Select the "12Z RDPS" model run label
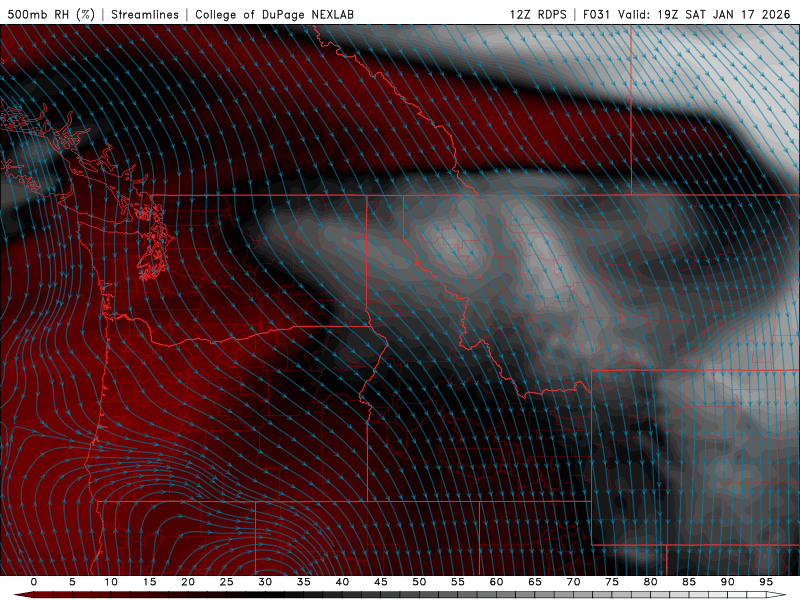Image resolution: width=800 pixels, height=600 pixels. [x=538, y=14]
